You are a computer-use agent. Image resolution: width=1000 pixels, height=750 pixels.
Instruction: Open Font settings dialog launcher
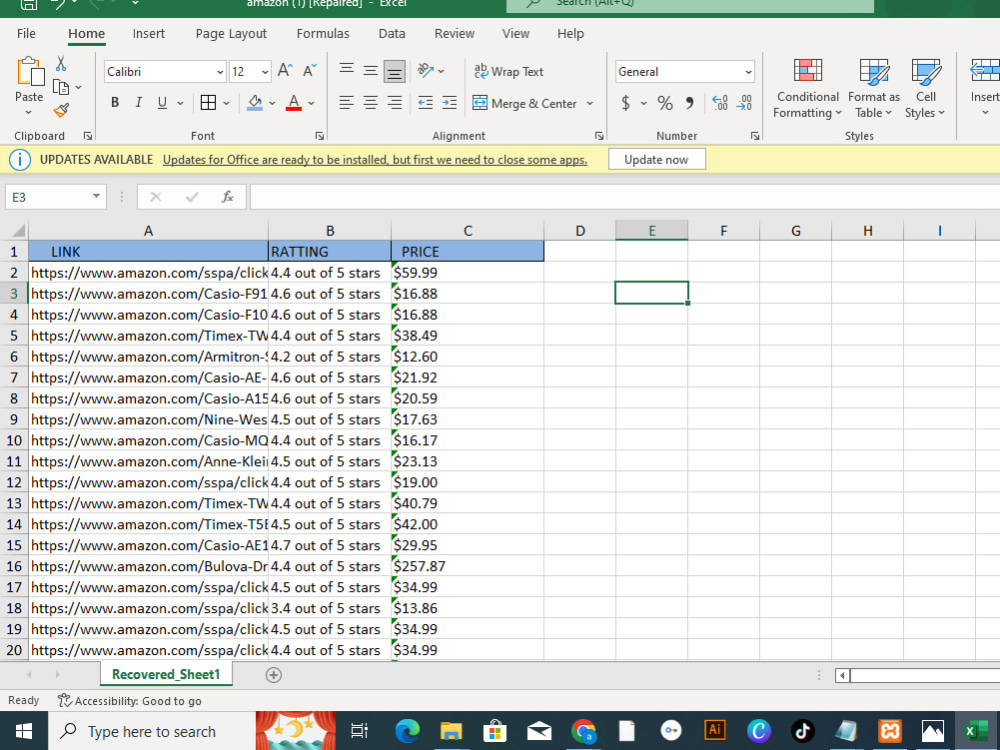(320, 136)
